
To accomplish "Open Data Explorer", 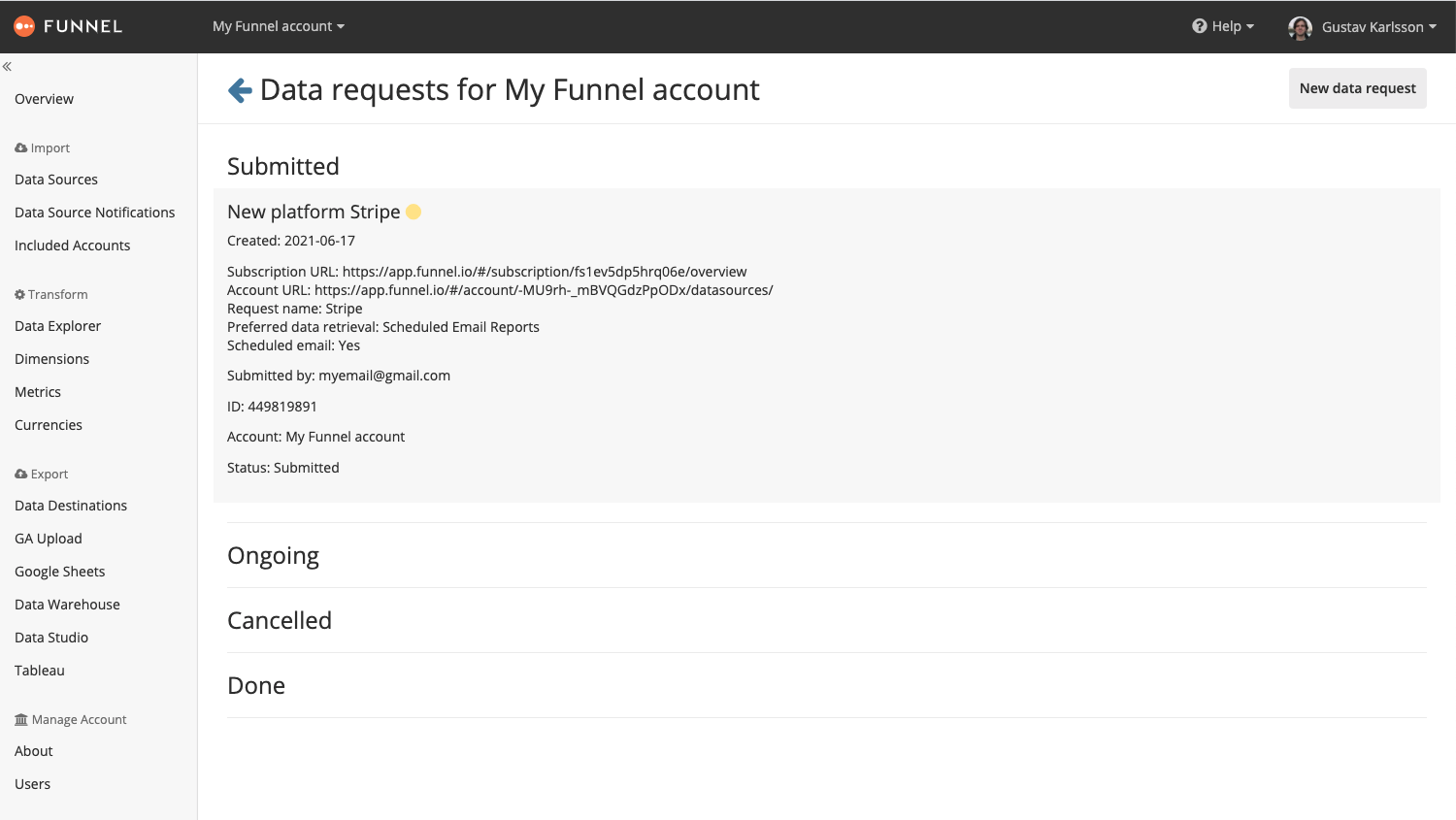I will coord(58,326).
